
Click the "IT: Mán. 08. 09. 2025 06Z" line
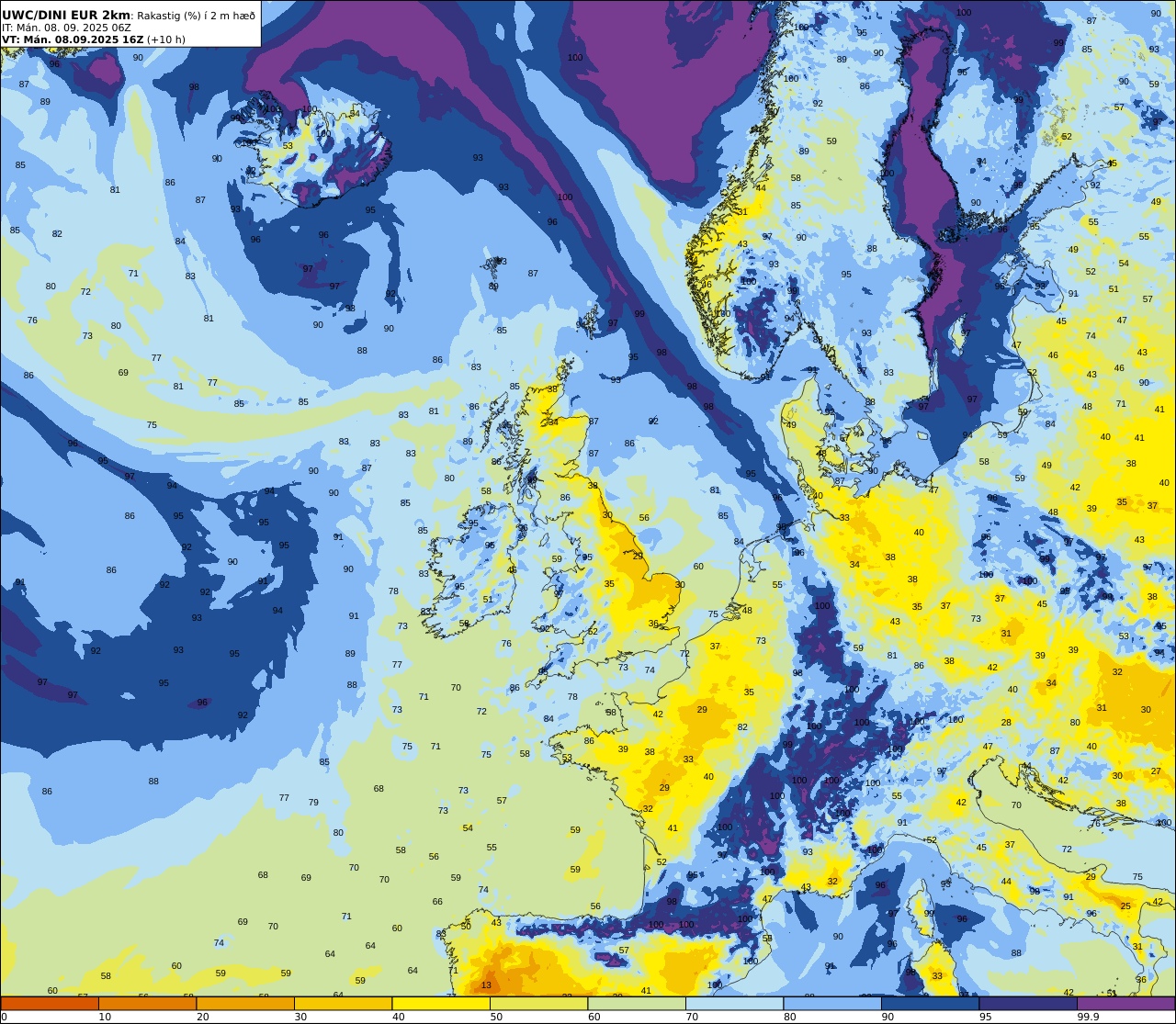tap(66, 28)
